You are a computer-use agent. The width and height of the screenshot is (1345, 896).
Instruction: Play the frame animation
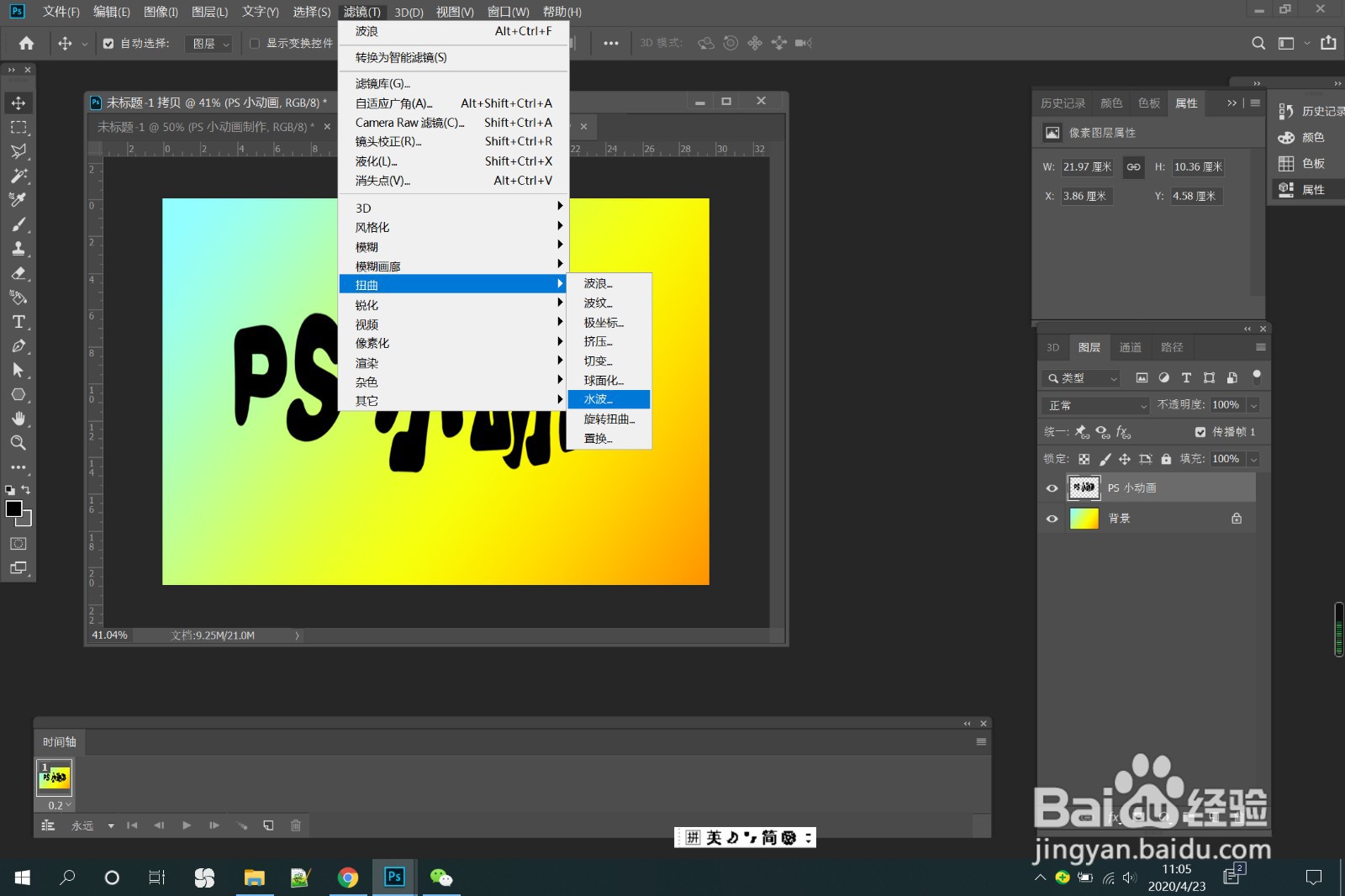point(187,825)
